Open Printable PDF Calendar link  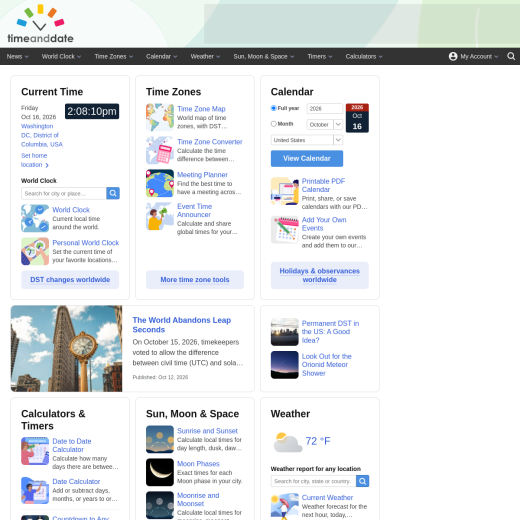(x=323, y=185)
